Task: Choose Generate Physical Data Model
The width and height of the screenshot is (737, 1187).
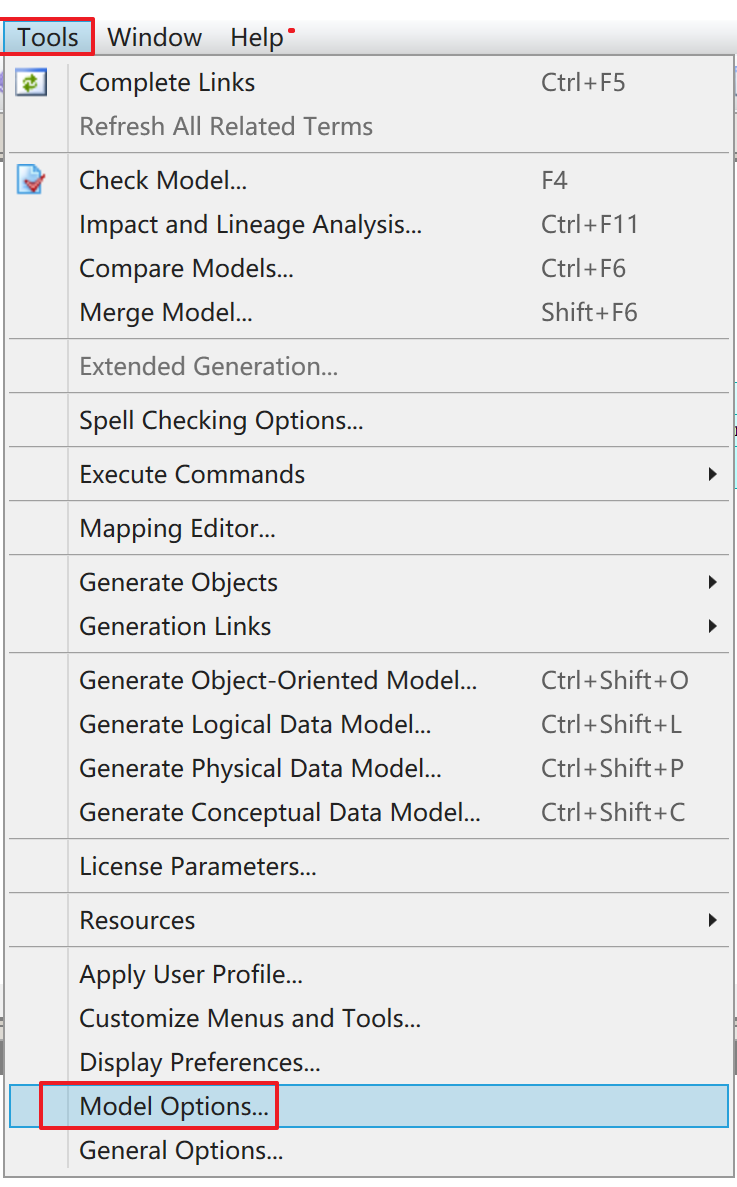Action: [x=260, y=768]
